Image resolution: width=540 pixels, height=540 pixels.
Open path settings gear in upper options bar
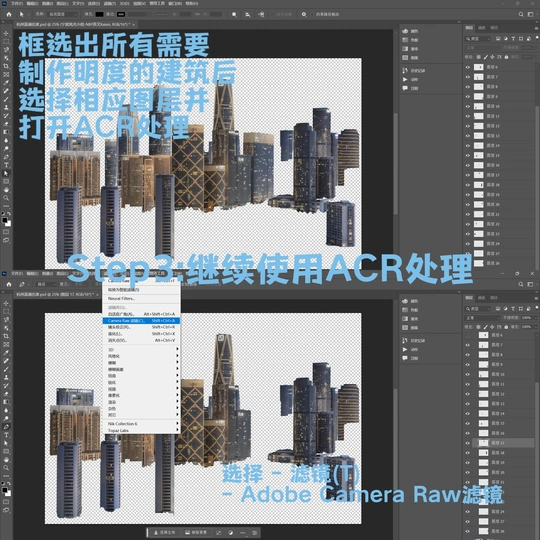point(304,14)
